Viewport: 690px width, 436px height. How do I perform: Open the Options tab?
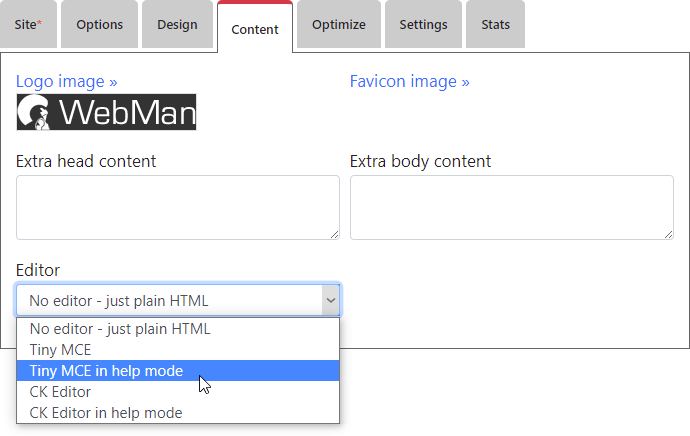pos(100,24)
